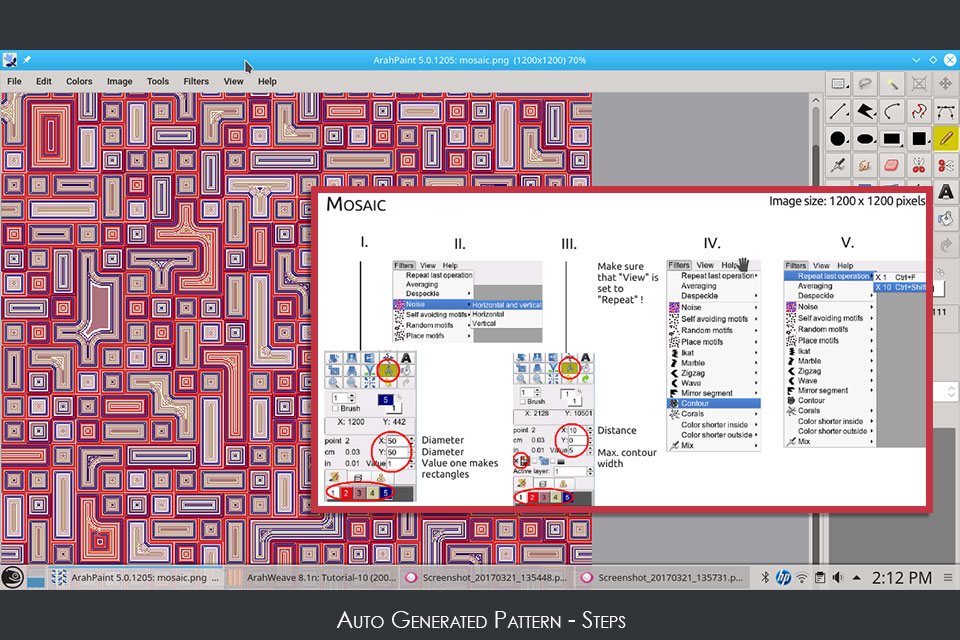Viewport: 960px width, 640px height.
Task: Select the filled circle tool
Action: (x=838, y=138)
